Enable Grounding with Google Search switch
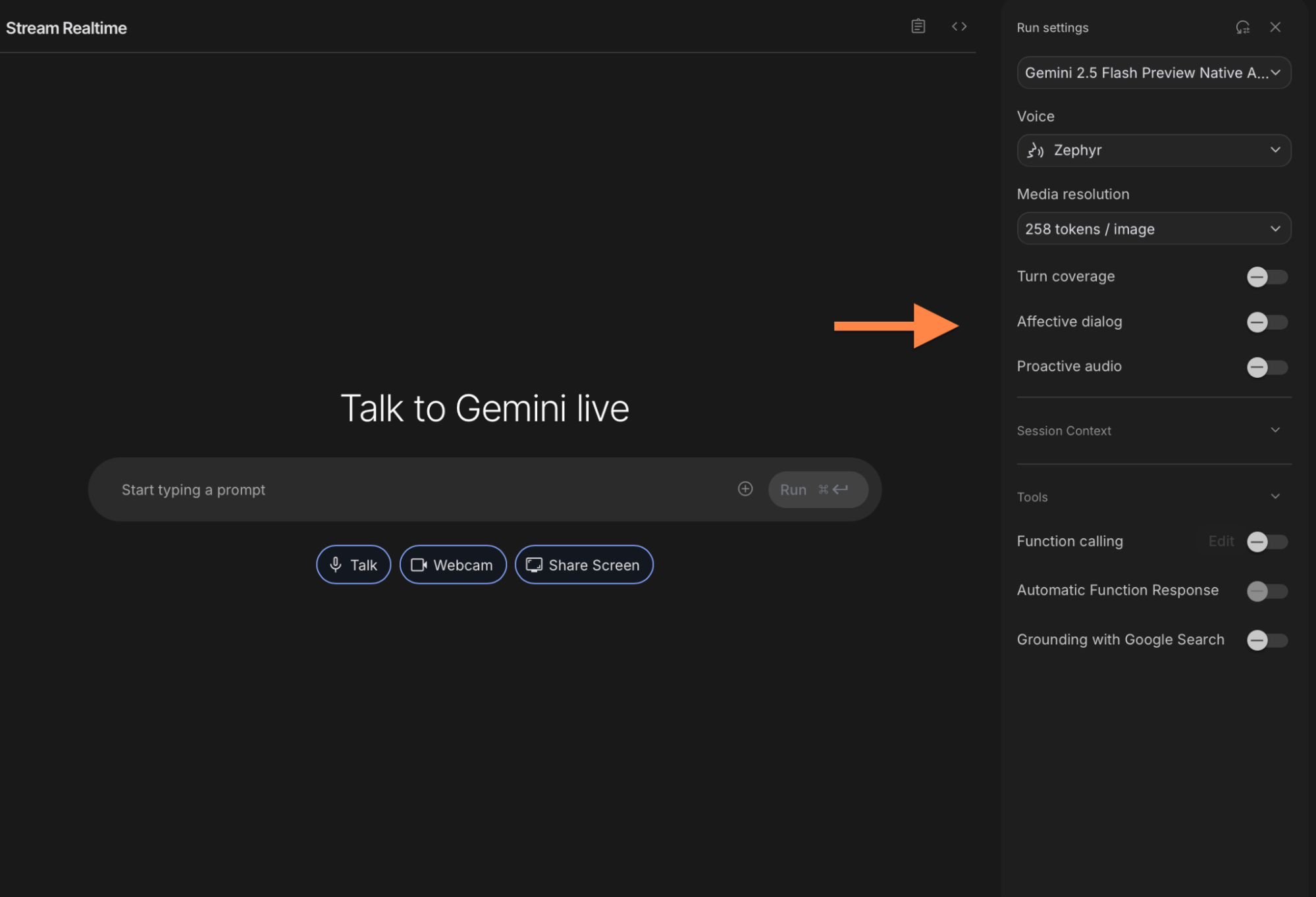The height and width of the screenshot is (897, 1316). (x=1267, y=640)
